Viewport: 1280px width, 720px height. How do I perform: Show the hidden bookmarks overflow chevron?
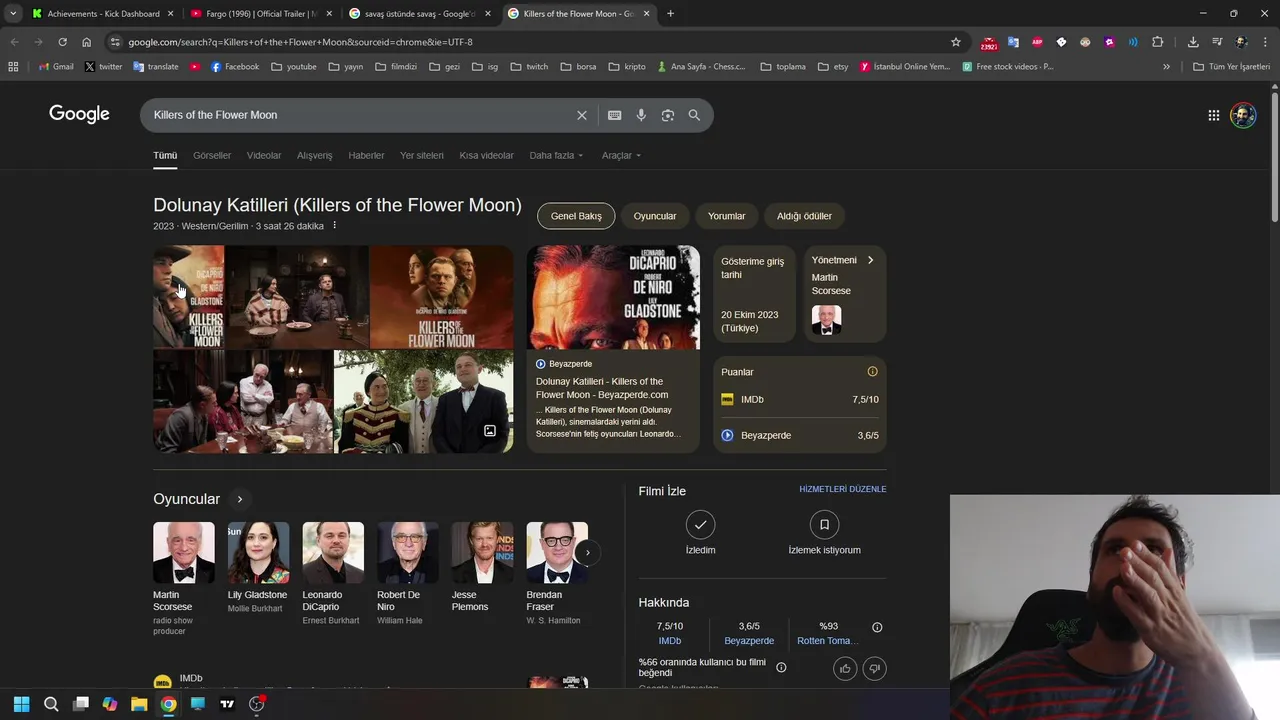click(x=1166, y=67)
